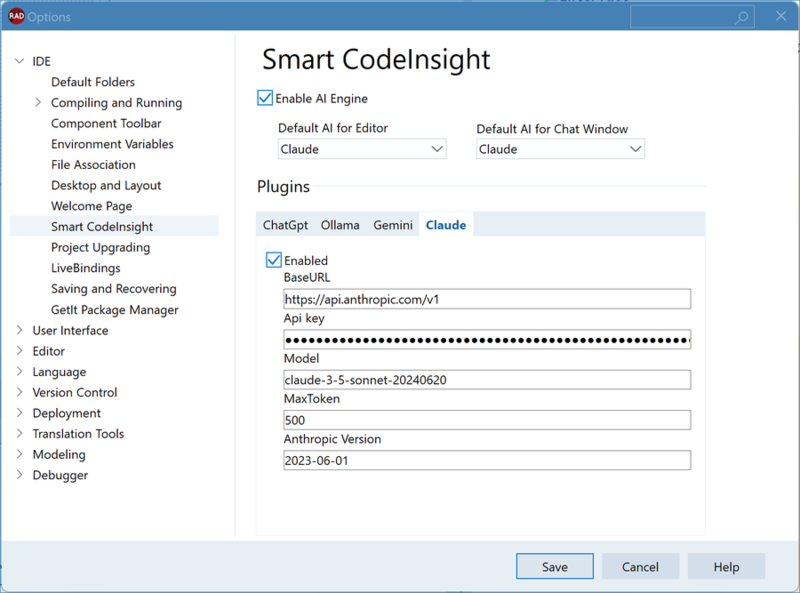800x593 pixels.
Task: Expand the Editor node arrow
Action: tap(19, 351)
